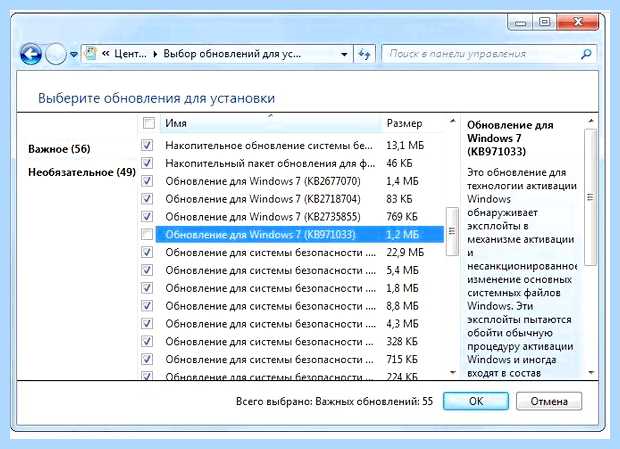620x449 pixels.
Task: Sort by the Имя column header
Action: pos(271,123)
